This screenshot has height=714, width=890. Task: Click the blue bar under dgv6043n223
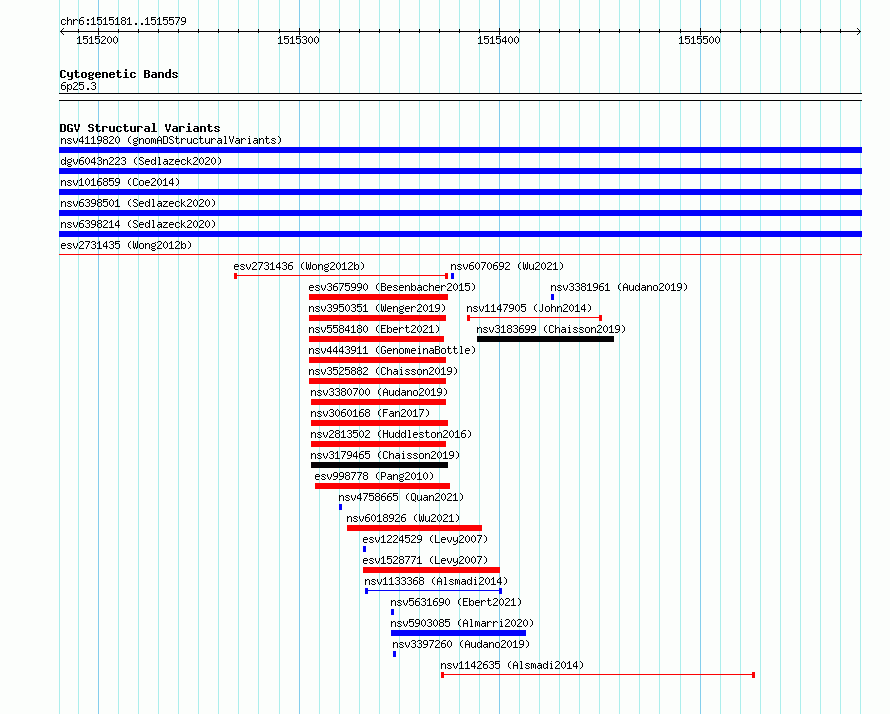point(460,171)
